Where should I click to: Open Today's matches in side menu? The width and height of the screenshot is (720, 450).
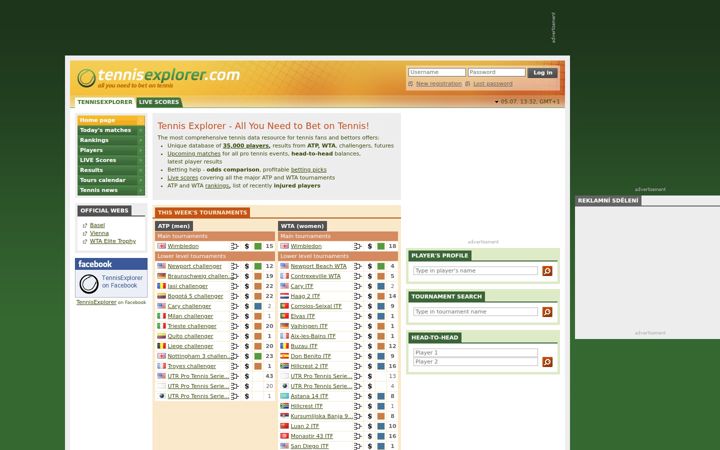(111, 130)
